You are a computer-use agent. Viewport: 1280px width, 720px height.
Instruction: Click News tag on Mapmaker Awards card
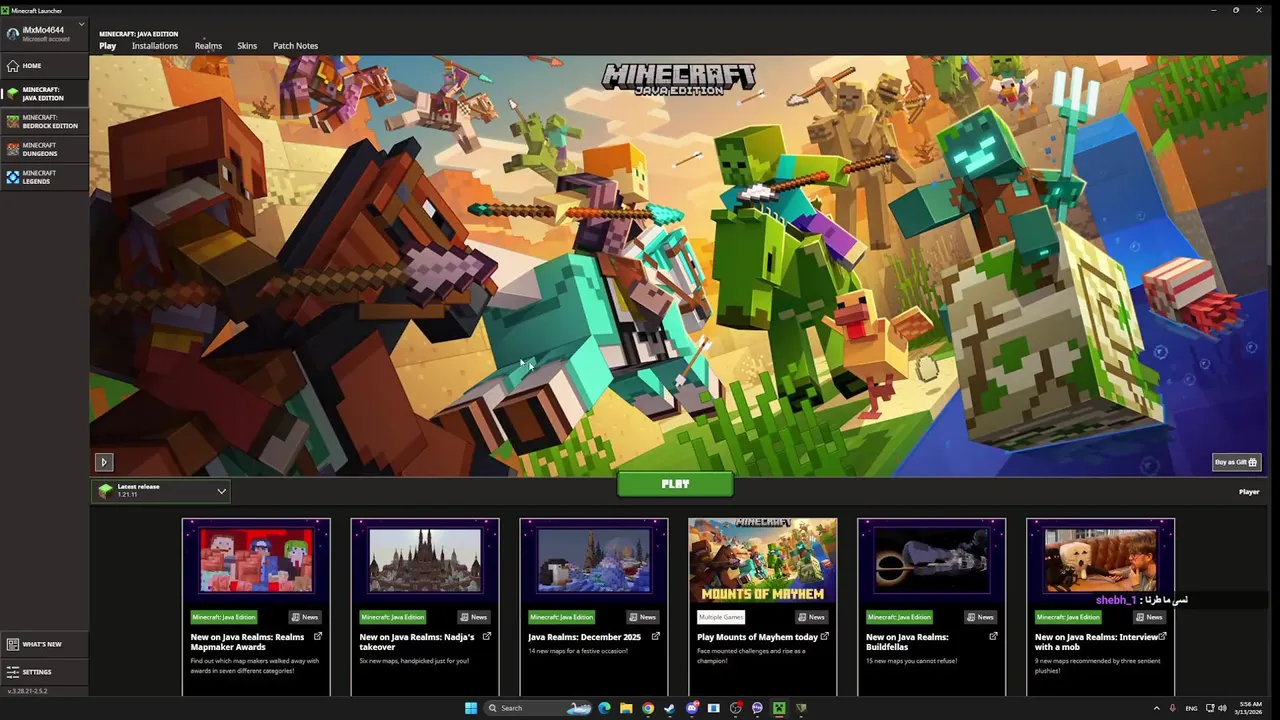coord(304,617)
